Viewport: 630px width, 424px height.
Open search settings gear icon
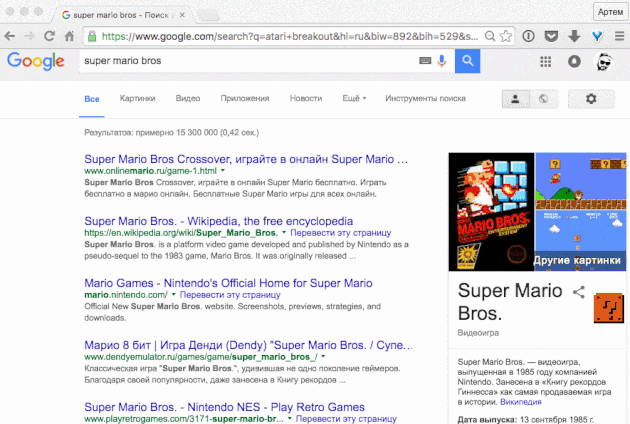point(591,99)
